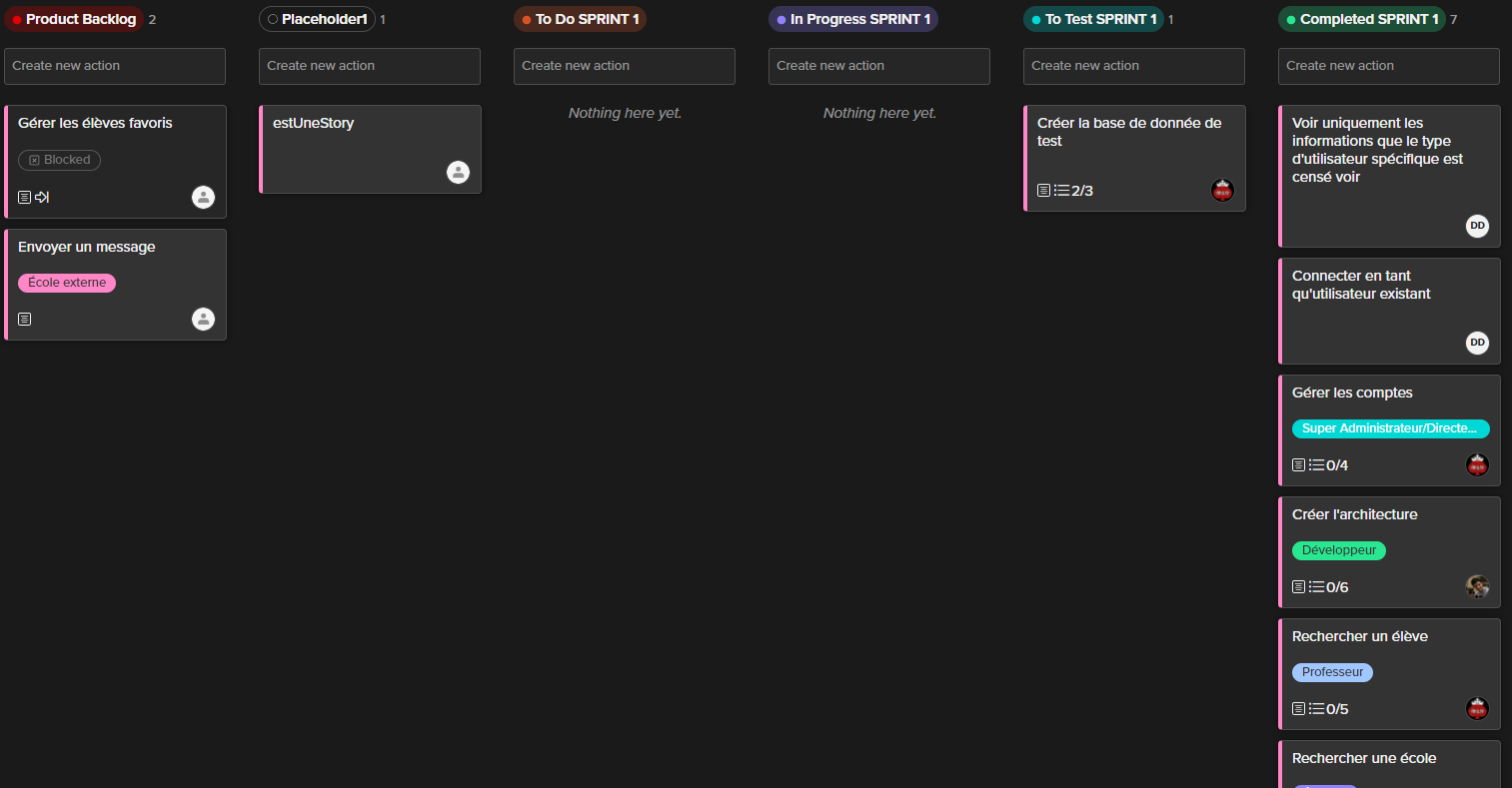Image resolution: width=1512 pixels, height=788 pixels.
Task: Open the card titled Créer l'architecture
Action: tap(1389, 552)
